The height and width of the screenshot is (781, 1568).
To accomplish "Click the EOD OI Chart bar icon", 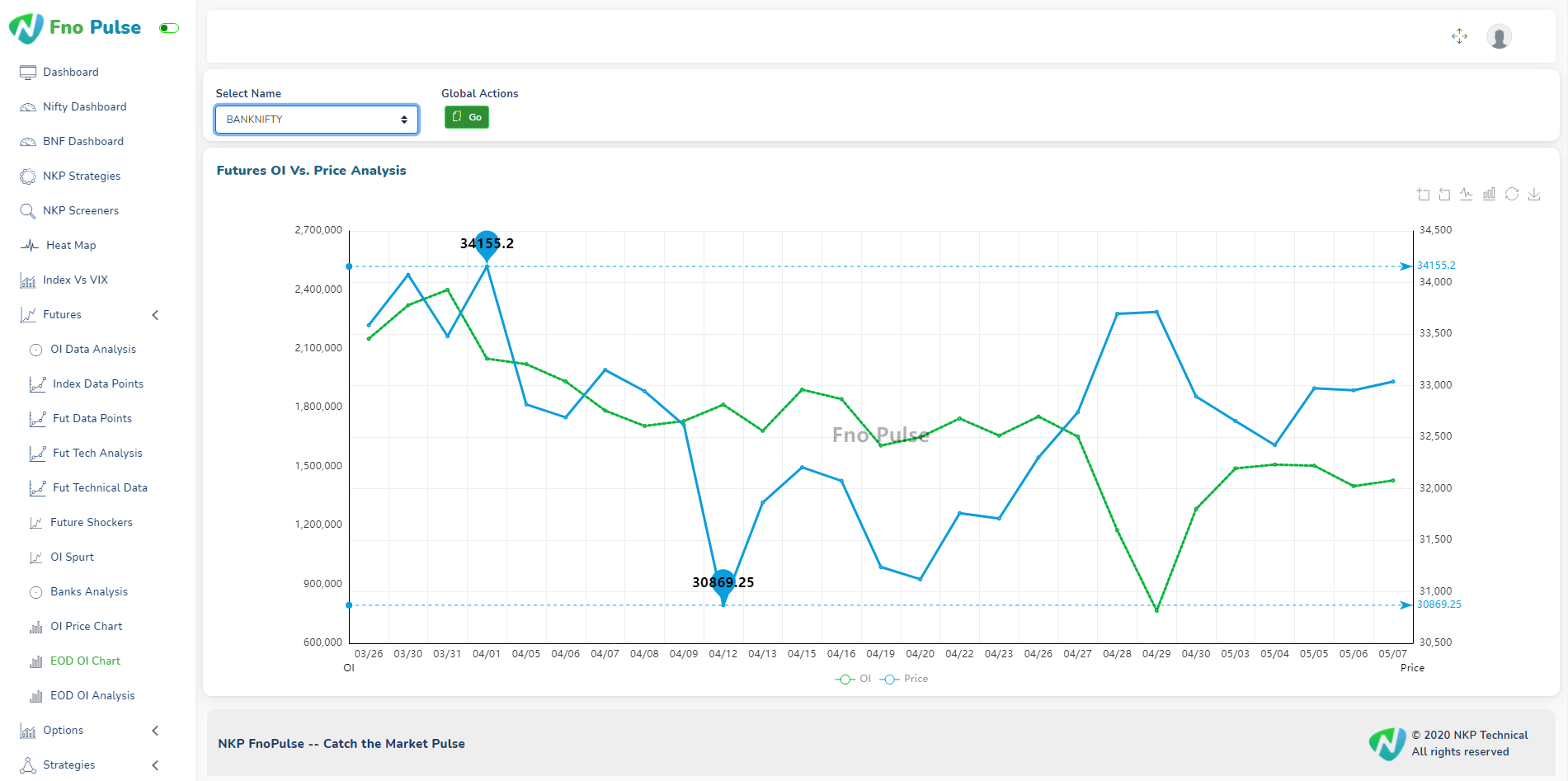I will (x=36, y=661).
